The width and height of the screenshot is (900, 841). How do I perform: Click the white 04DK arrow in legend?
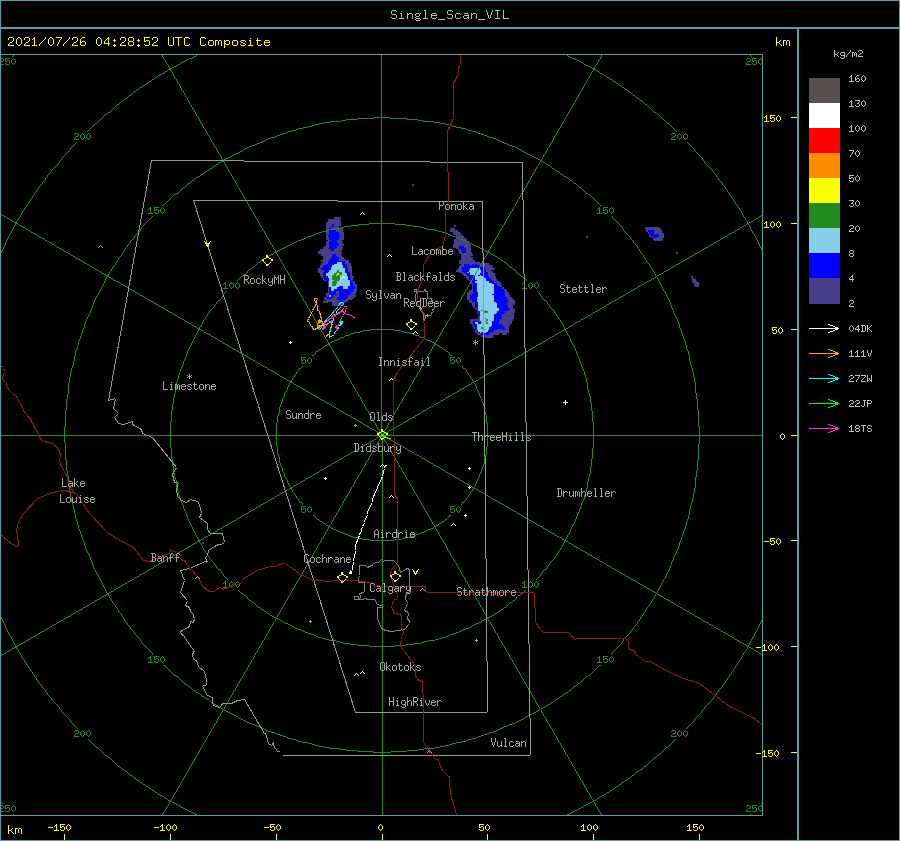tap(824, 328)
